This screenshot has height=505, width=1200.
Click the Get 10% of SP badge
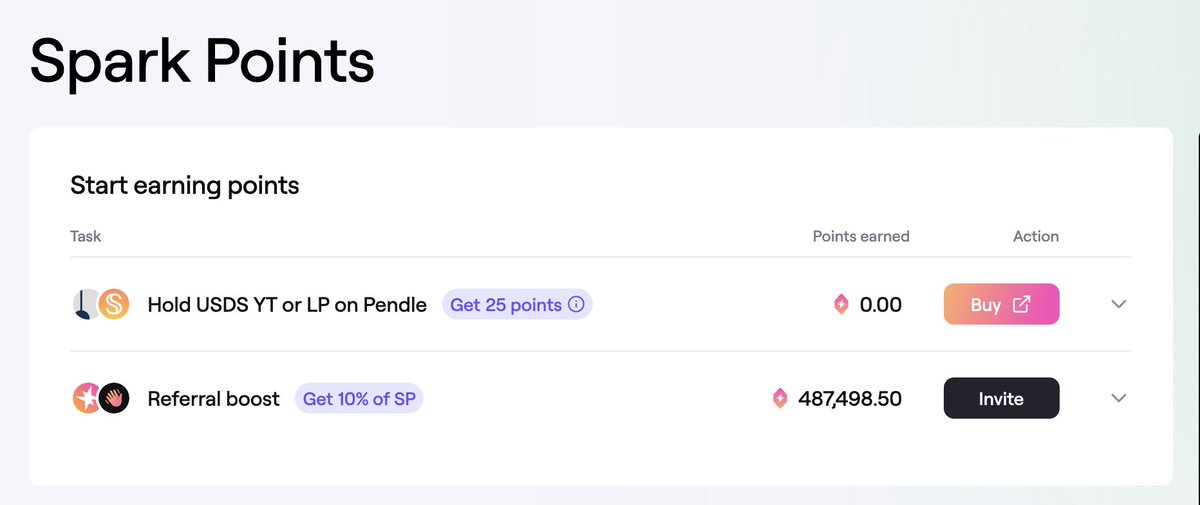[x=359, y=399]
